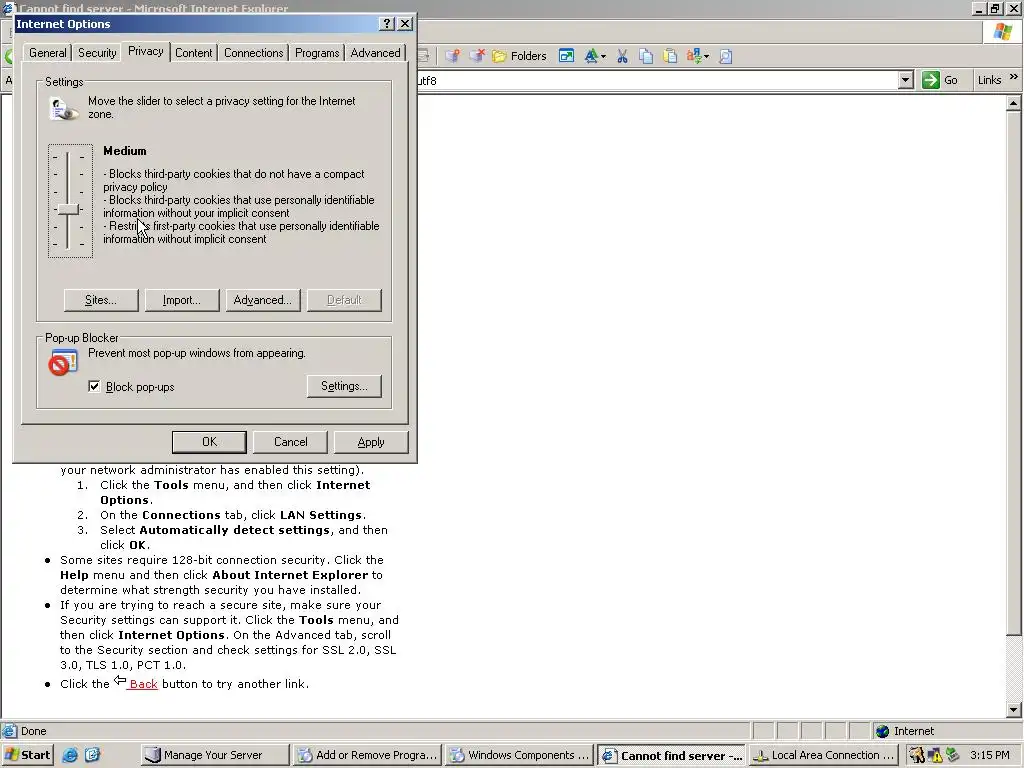Click the Done status bar page icon
The width and height of the screenshot is (1024, 768).
(9, 731)
